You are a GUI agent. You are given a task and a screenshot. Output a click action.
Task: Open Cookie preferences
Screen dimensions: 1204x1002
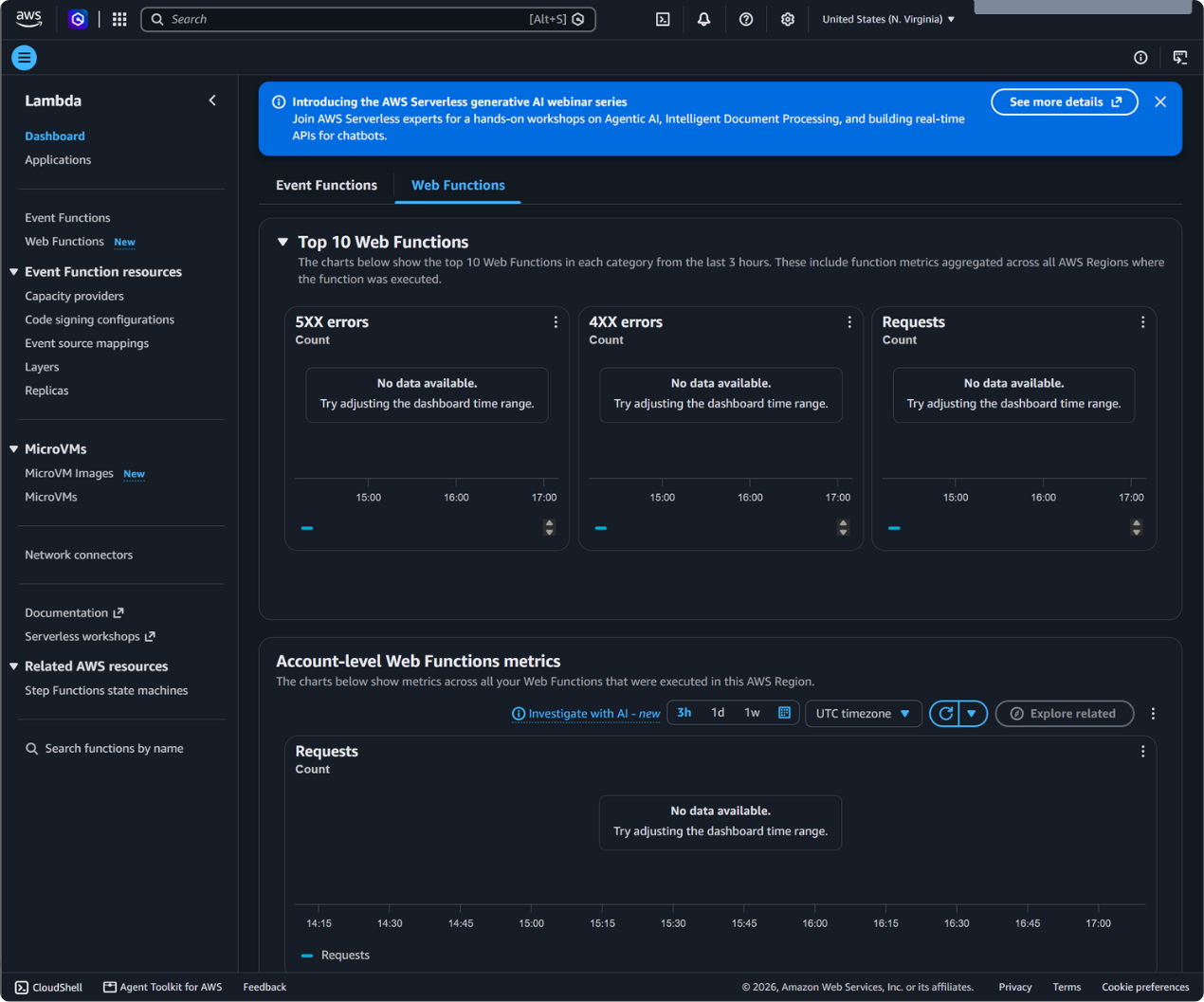1145,987
